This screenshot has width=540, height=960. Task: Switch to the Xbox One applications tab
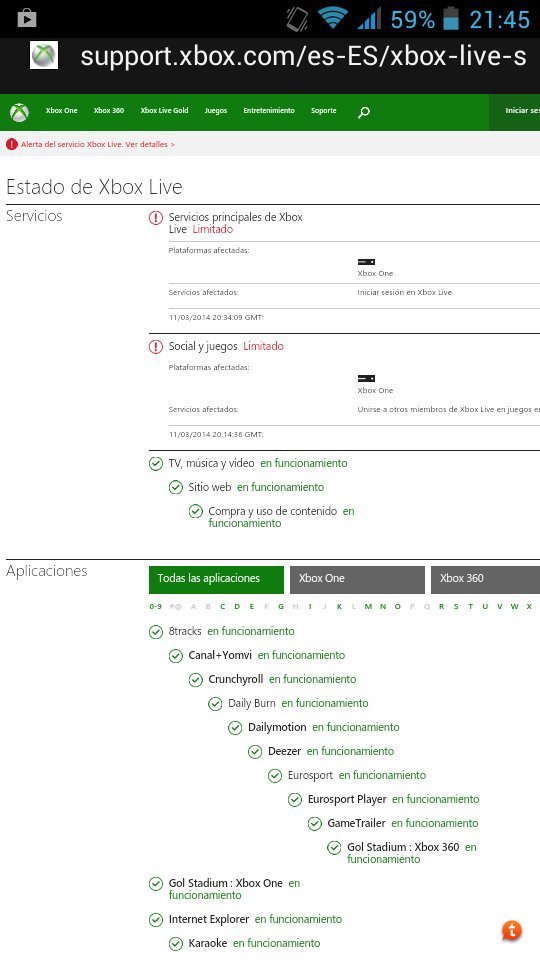click(358, 579)
